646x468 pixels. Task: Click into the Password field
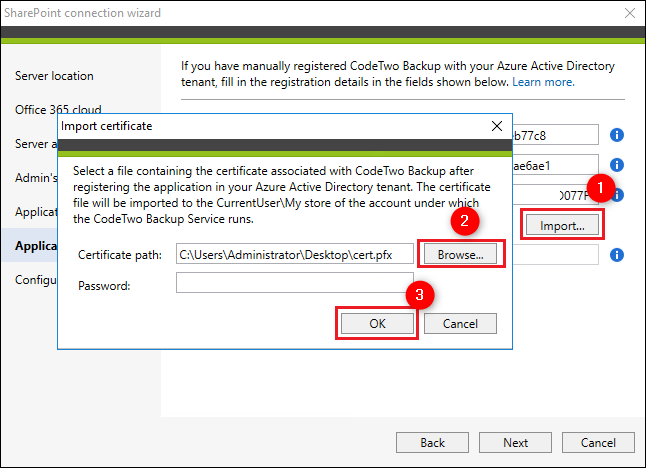tap(295, 282)
